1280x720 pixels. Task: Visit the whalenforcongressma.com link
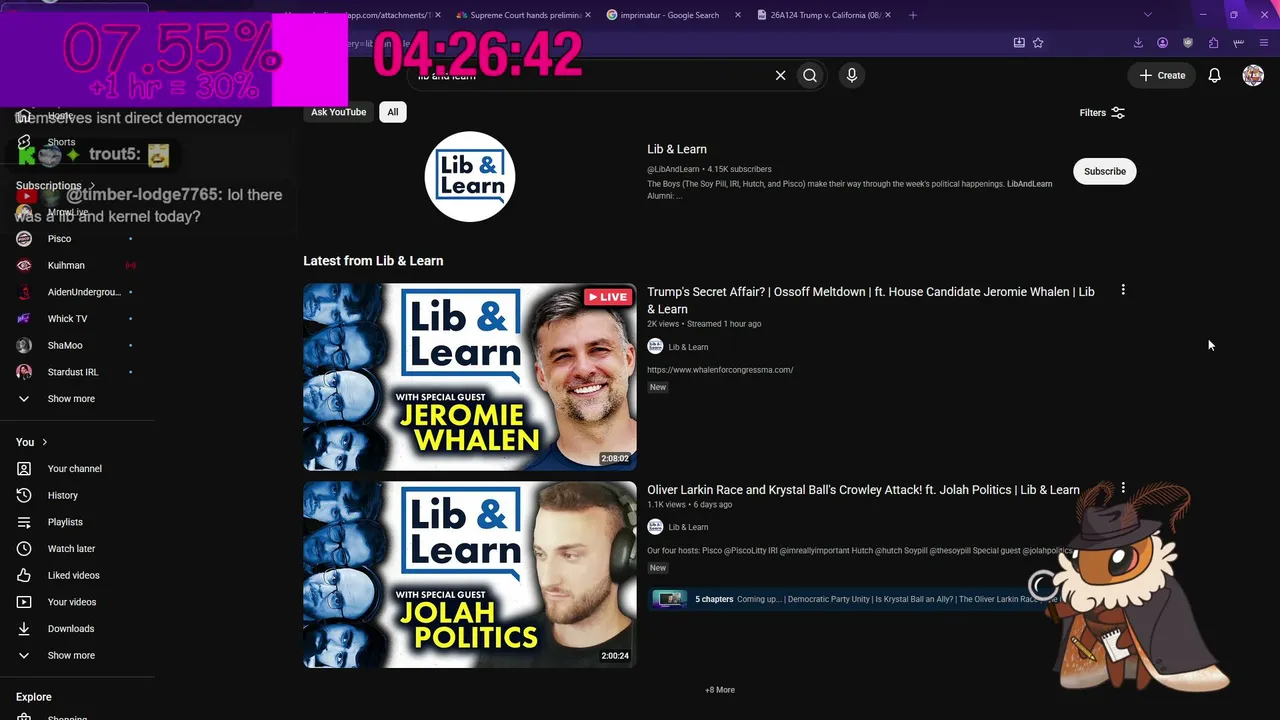click(720, 370)
